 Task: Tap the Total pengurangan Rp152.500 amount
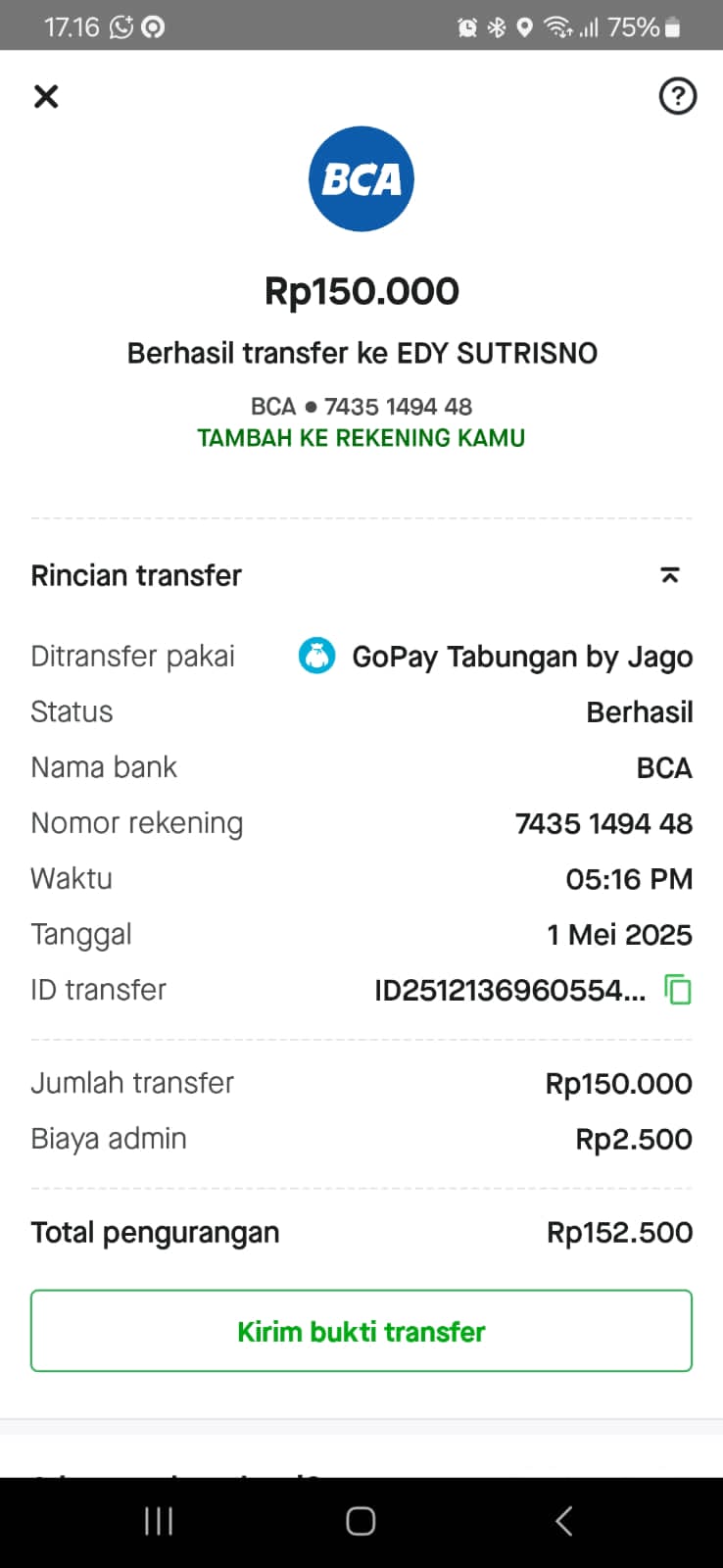tap(619, 1233)
